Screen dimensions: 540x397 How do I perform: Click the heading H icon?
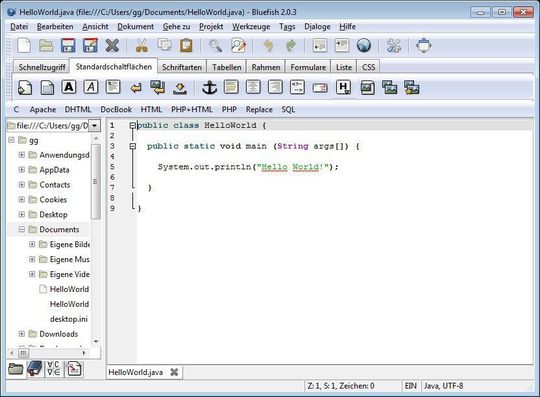click(344, 87)
